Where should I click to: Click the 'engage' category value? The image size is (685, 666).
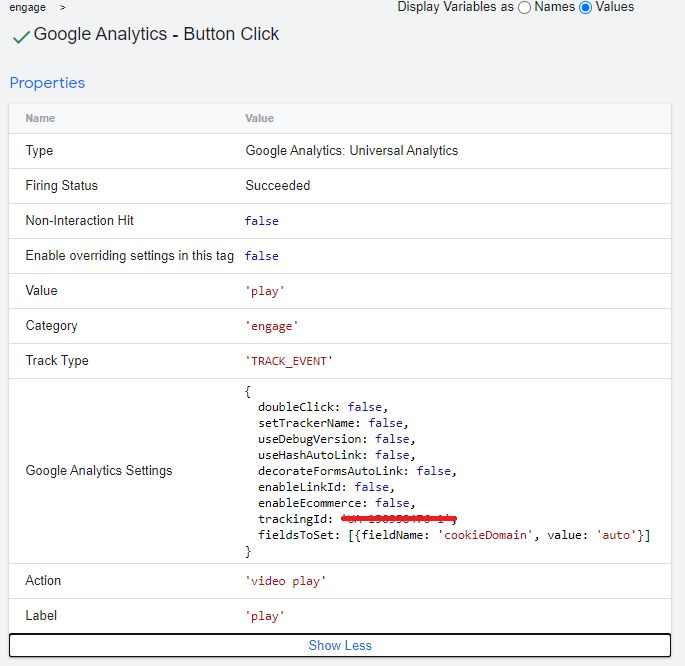pos(271,326)
